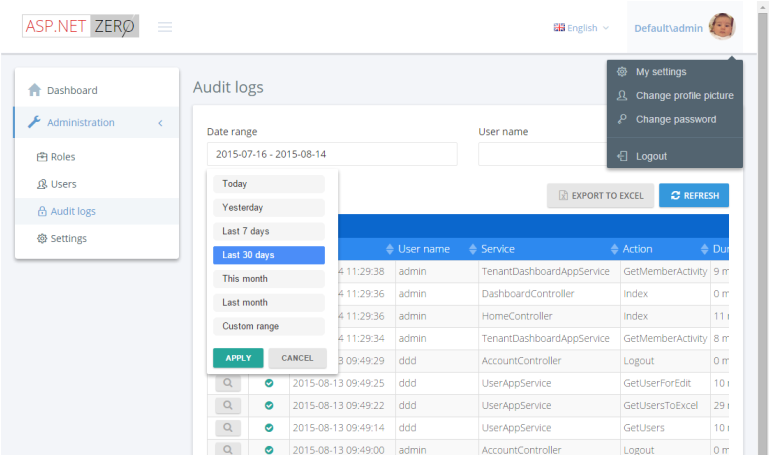
Task: Click the green success check for GetUsers row
Action: tap(268, 428)
